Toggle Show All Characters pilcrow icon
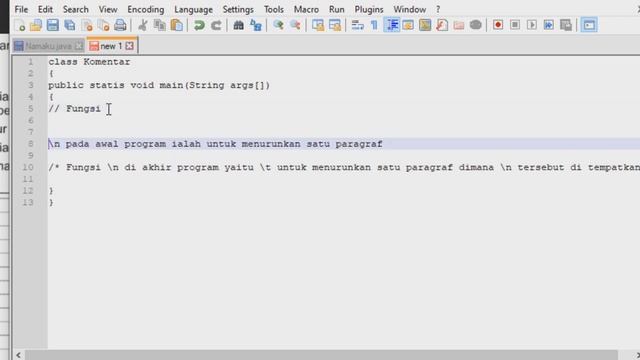The image size is (640, 360). (374, 25)
